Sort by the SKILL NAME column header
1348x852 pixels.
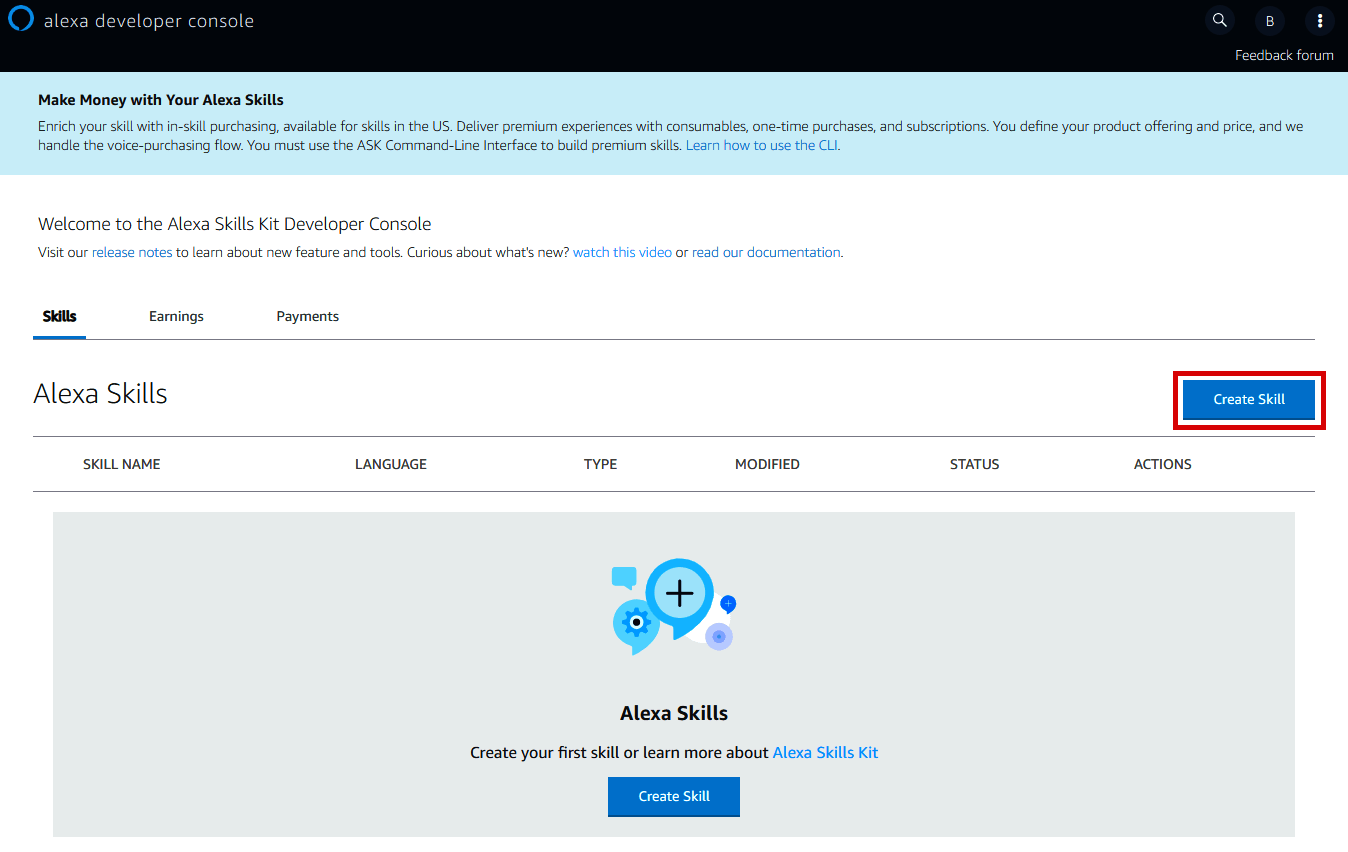click(x=121, y=464)
